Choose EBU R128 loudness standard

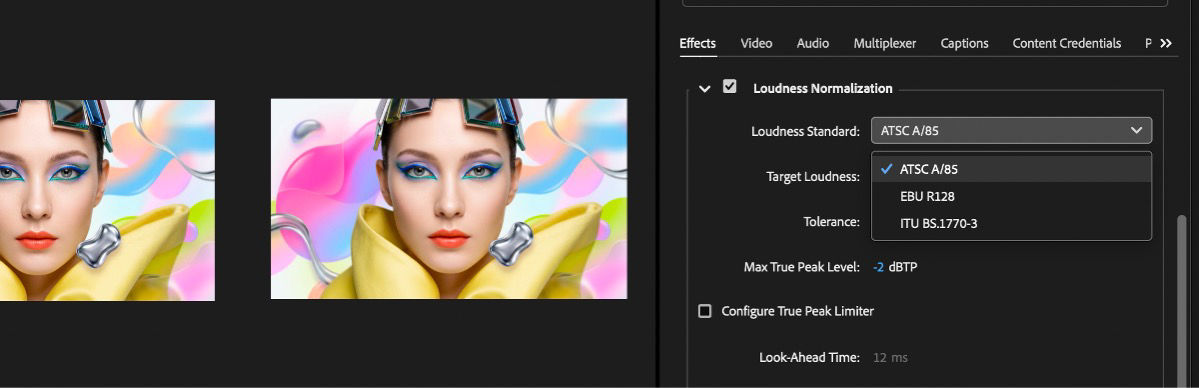click(x=1011, y=196)
